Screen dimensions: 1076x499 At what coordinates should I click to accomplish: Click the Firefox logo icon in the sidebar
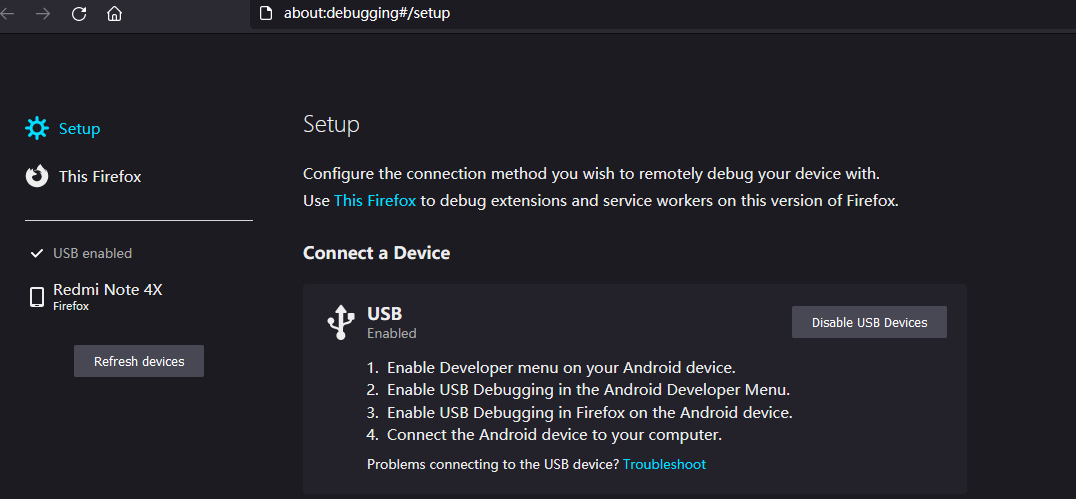tap(37, 176)
